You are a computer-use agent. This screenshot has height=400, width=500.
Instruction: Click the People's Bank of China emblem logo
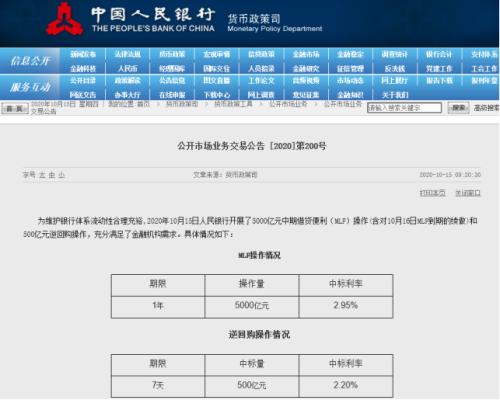click(x=64, y=19)
